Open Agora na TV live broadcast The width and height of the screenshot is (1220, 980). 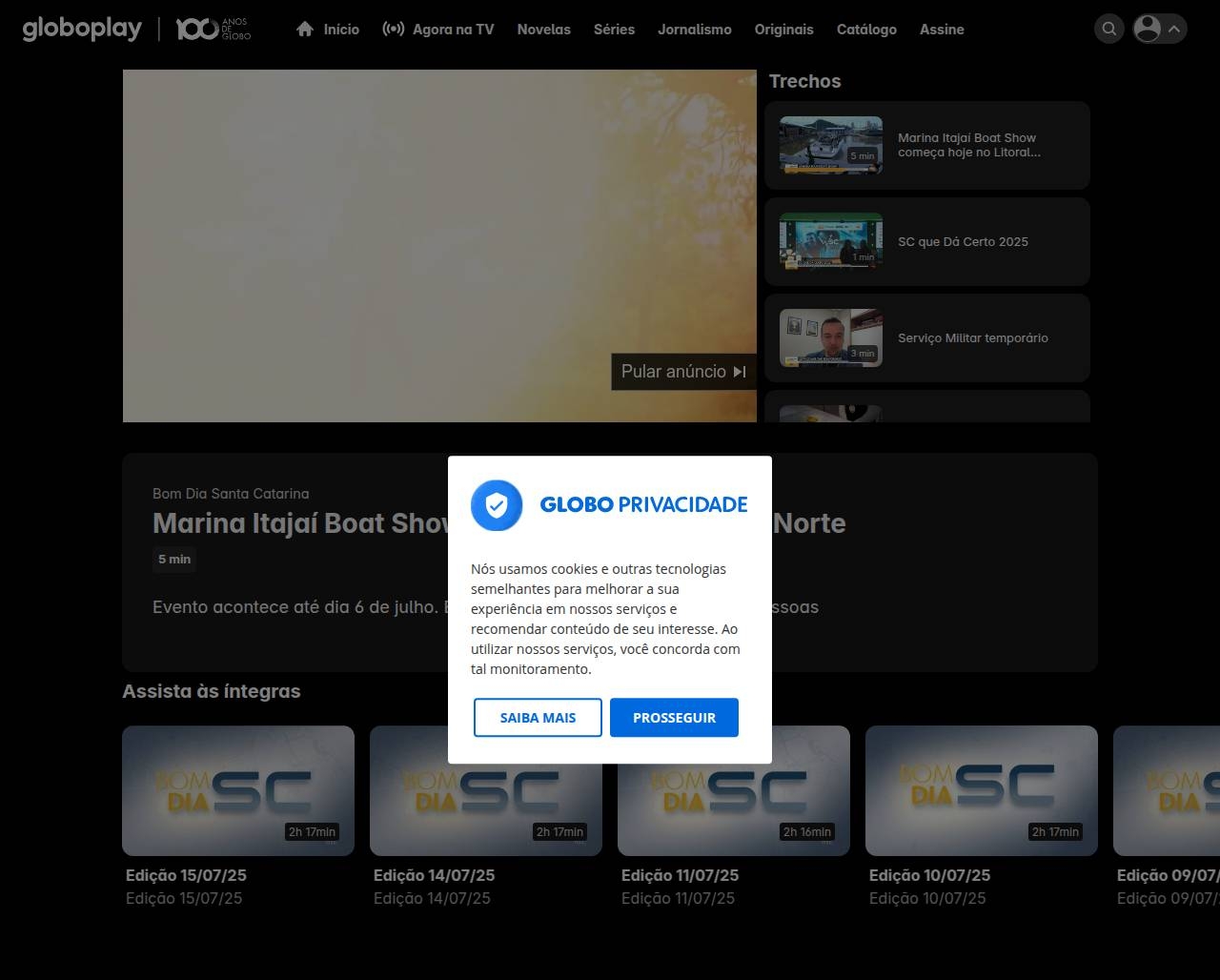click(438, 30)
